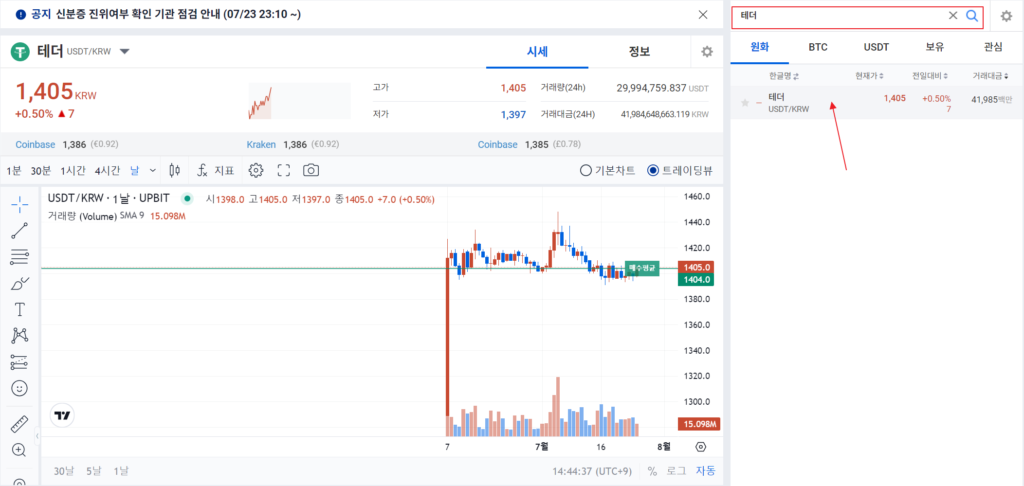Take a chart snapshot with camera icon
Screen dimensions: 1024x486
click(x=311, y=170)
